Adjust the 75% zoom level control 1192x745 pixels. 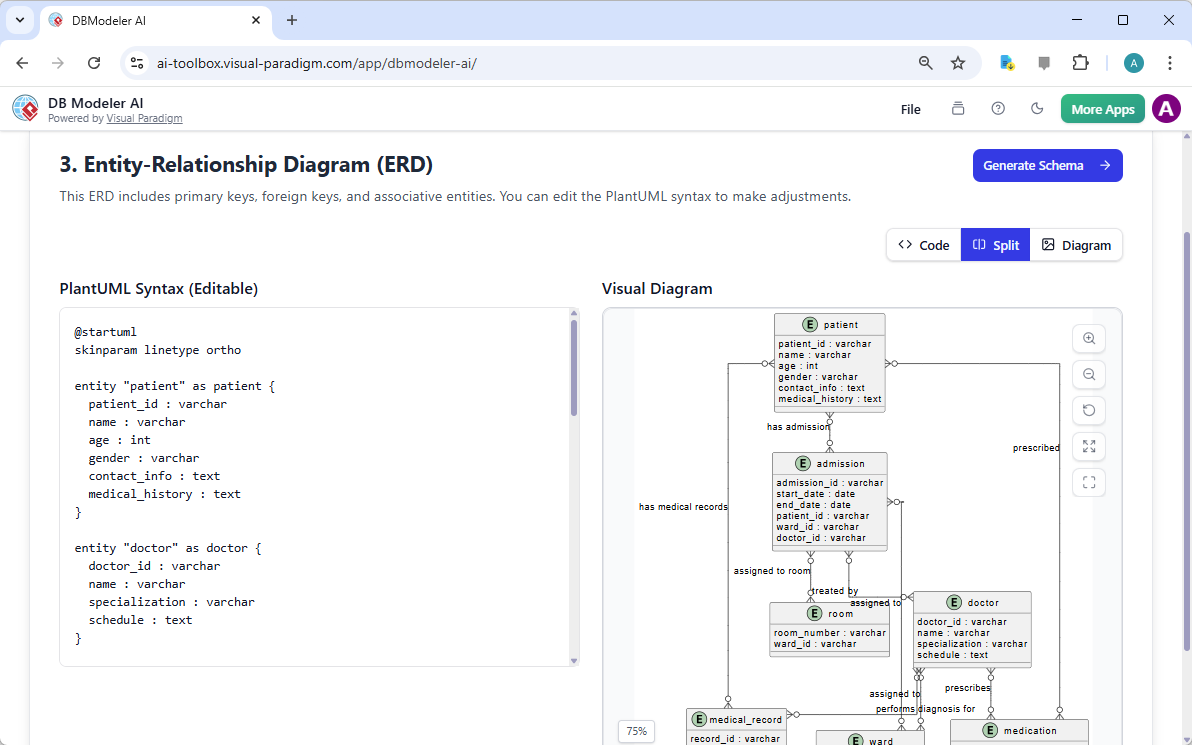point(636,731)
